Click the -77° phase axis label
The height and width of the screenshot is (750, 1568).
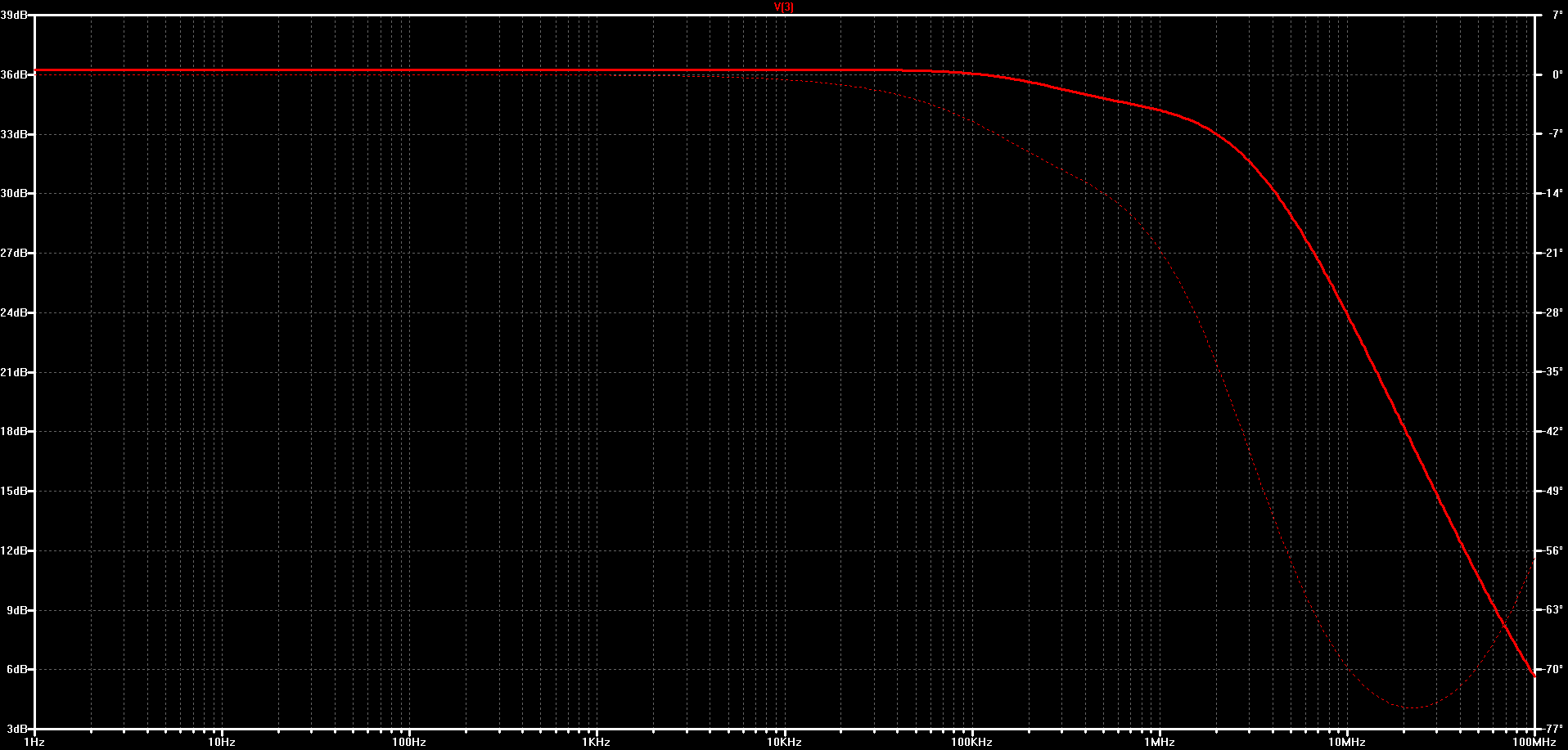pos(1554,729)
